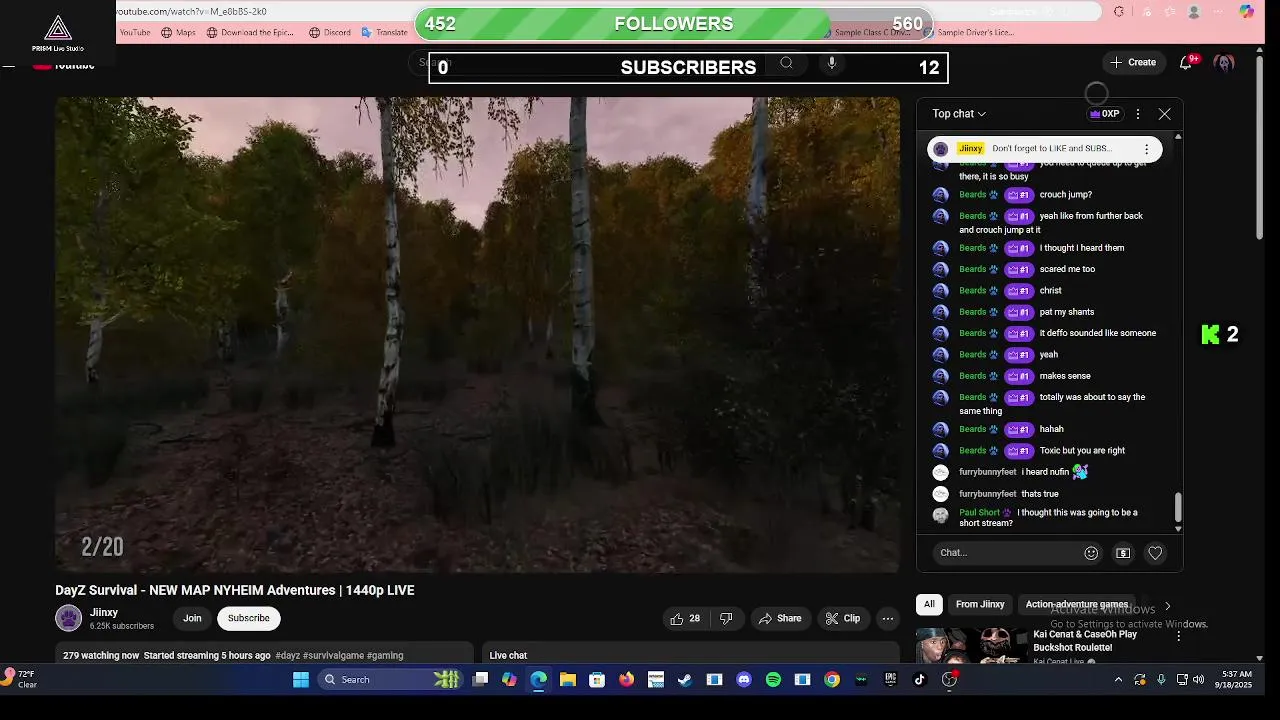
Task: Start voice search with the microphone icon
Action: coord(831,63)
